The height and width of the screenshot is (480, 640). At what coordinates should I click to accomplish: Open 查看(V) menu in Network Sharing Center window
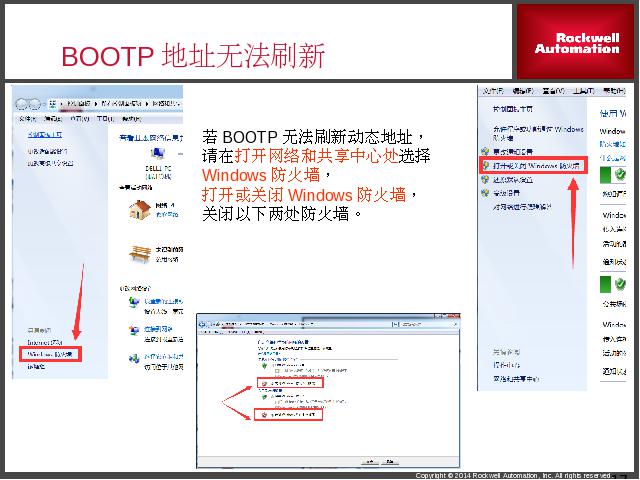tap(80, 119)
